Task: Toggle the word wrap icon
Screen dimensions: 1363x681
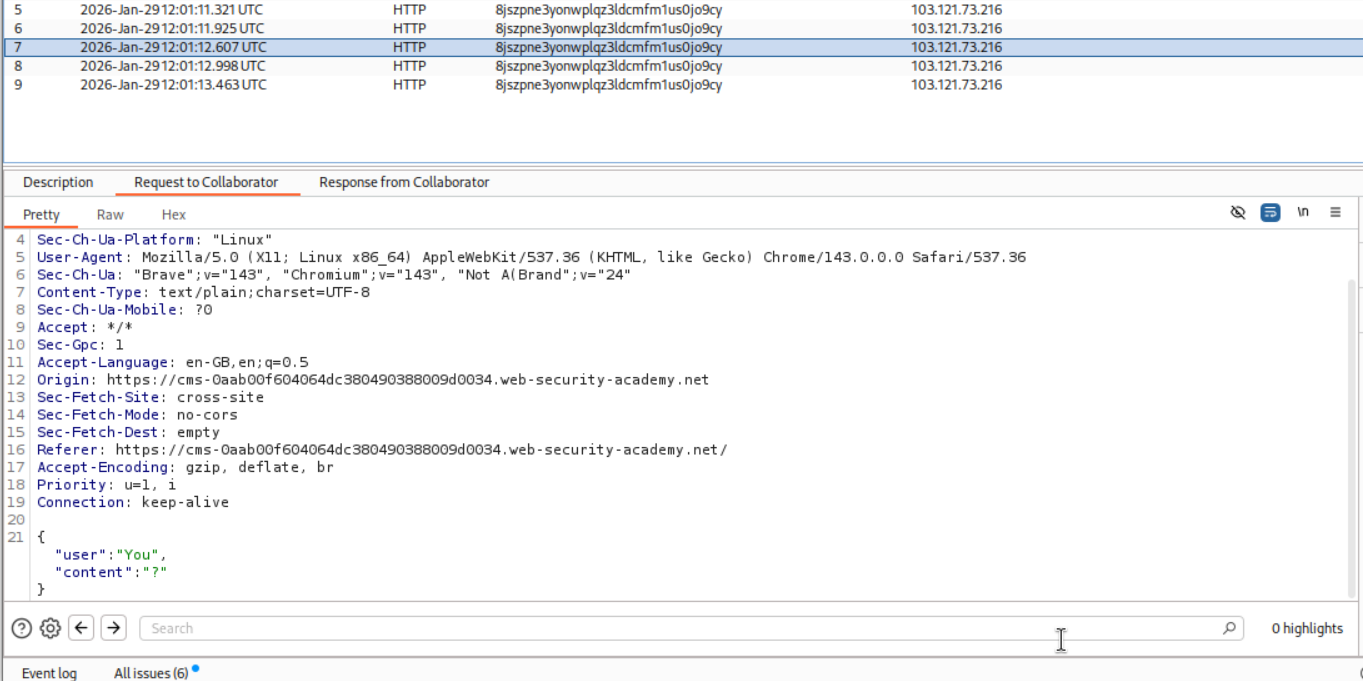Action: (1270, 213)
